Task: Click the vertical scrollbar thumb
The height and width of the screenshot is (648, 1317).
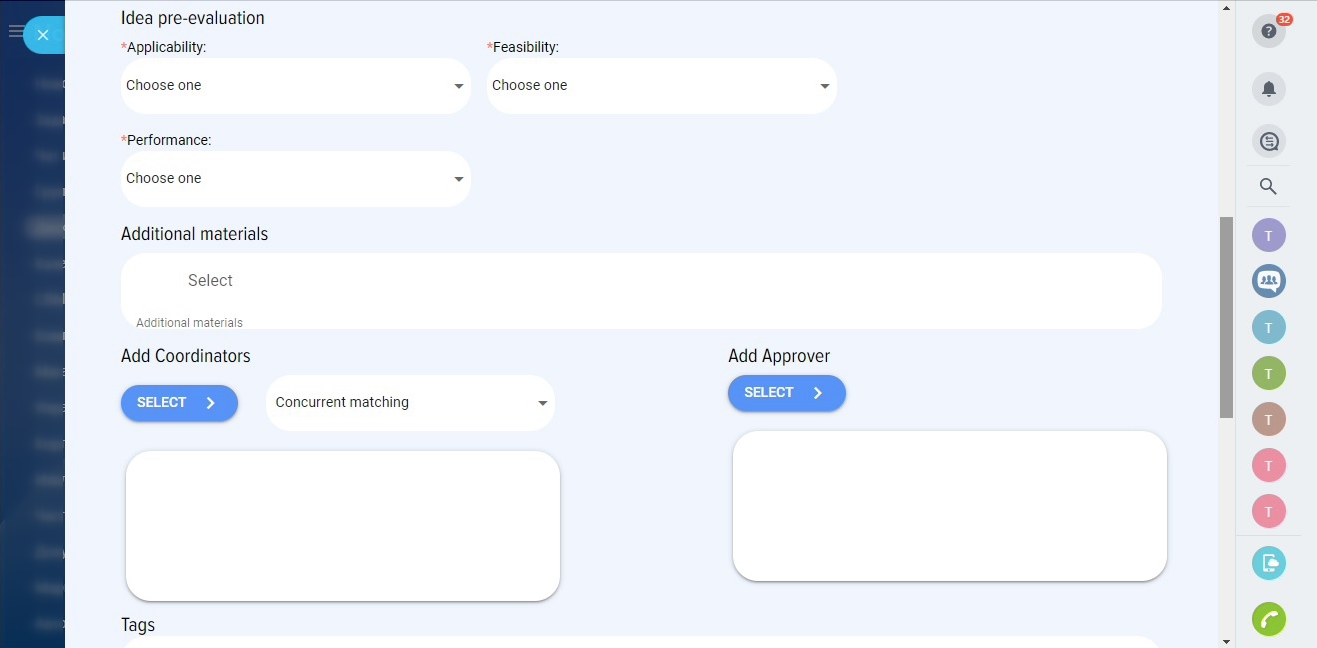Action: coord(1226,317)
